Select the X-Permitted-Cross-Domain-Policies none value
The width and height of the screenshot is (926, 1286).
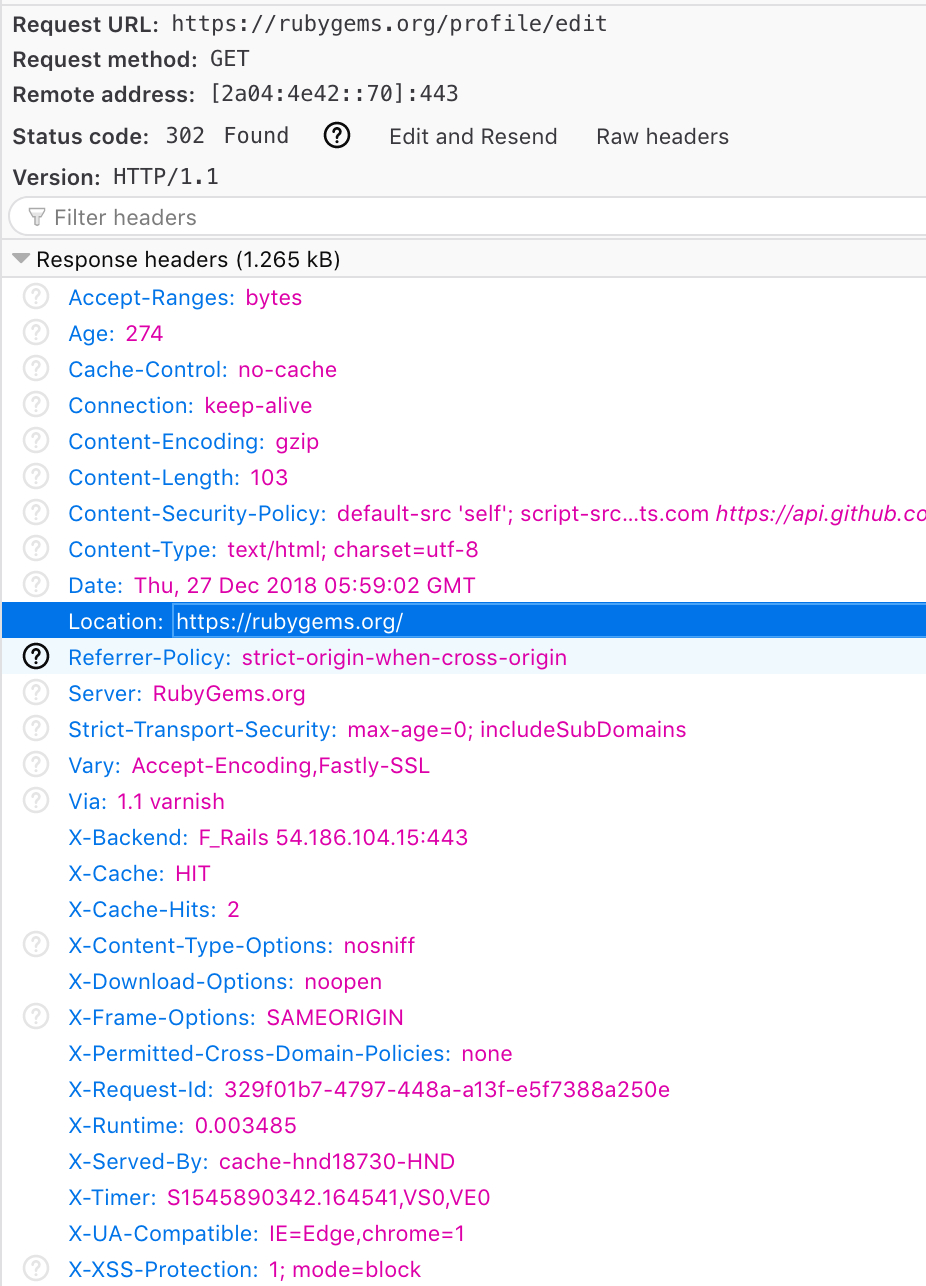pos(487,1054)
